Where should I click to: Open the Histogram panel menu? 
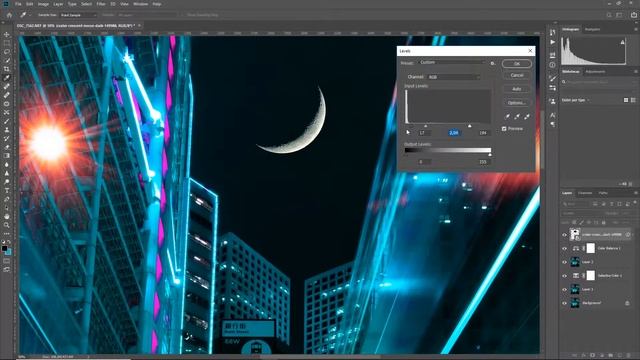click(636, 29)
